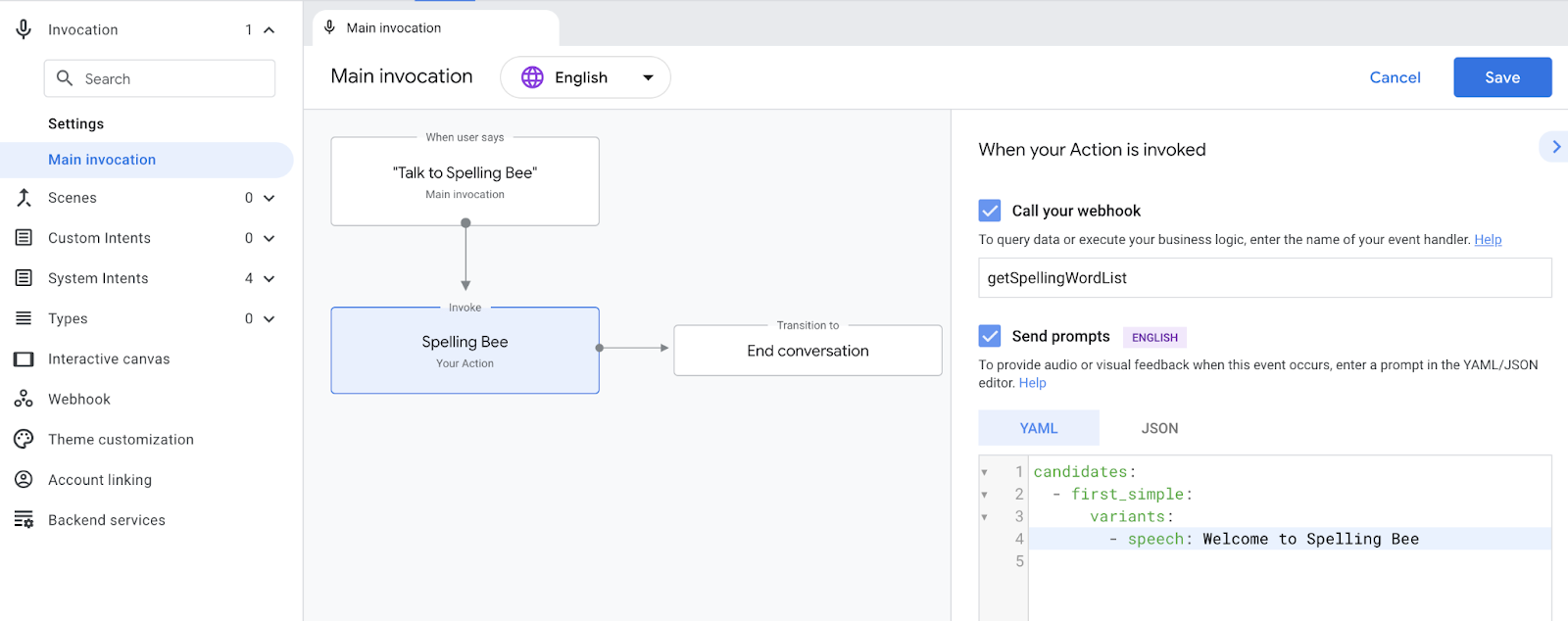1568x621 pixels.
Task: Expand the System Intents section
Action: coord(269,279)
